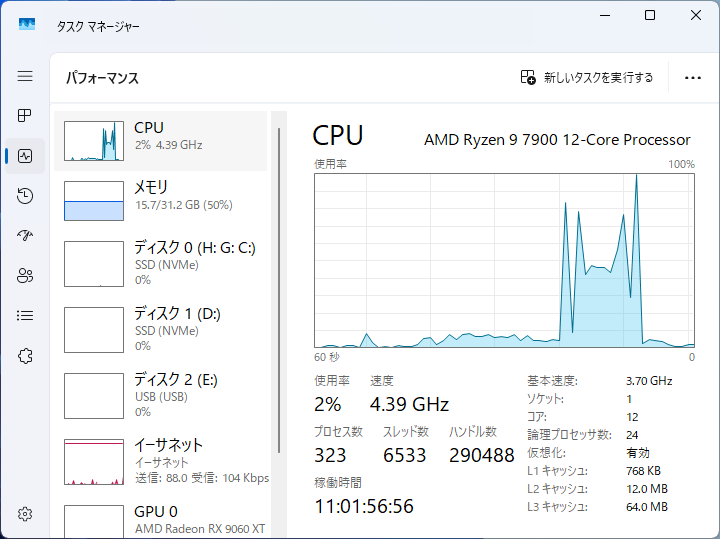Image resolution: width=720 pixels, height=539 pixels.
Task: Select the Performance page icon
Action: pos(25,156)
